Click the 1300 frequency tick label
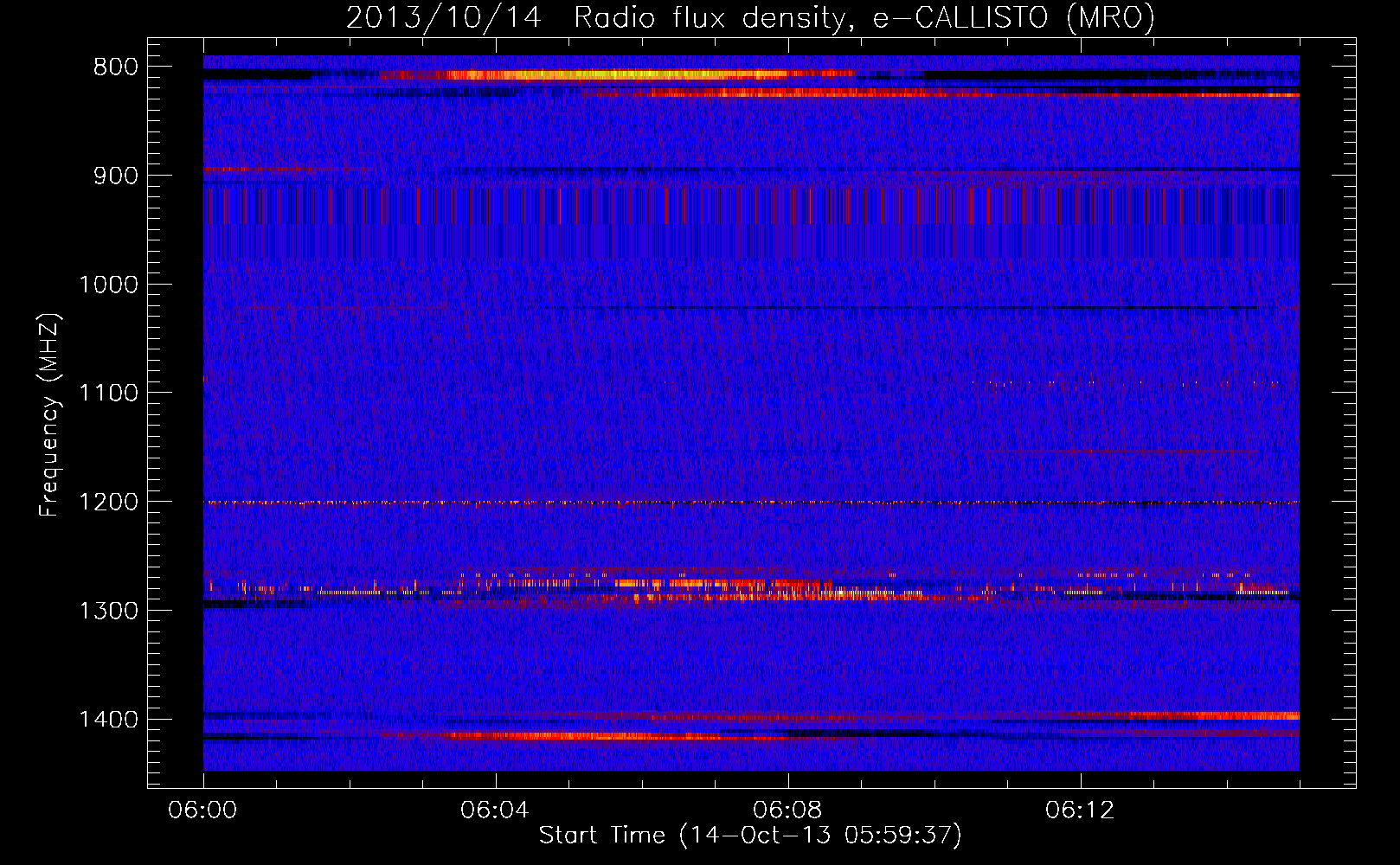This screenshot has width=1400, height=865. [x=108, y=611]
